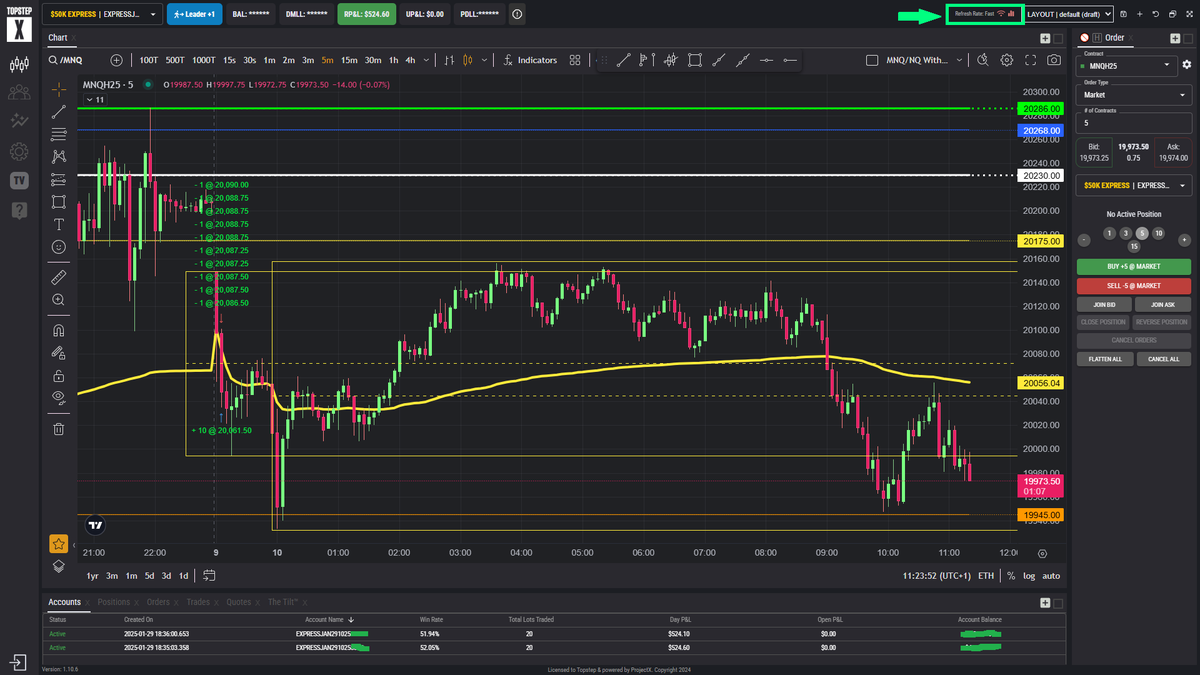Remove drawings with trash icon
This screenshot has width=1200, height=675.
(59, 429)
